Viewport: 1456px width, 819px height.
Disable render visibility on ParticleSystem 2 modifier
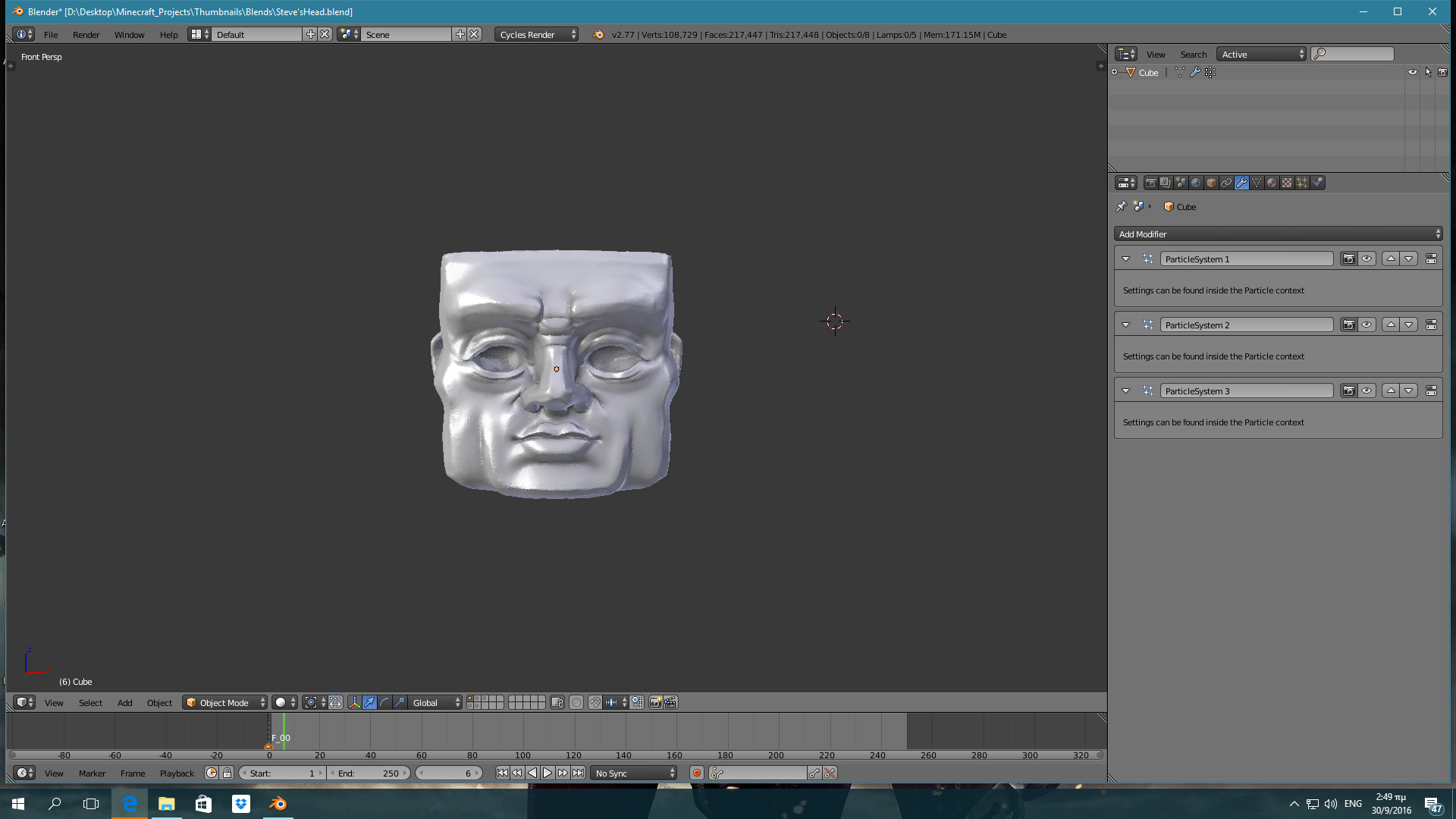(x=1349, y=325)
